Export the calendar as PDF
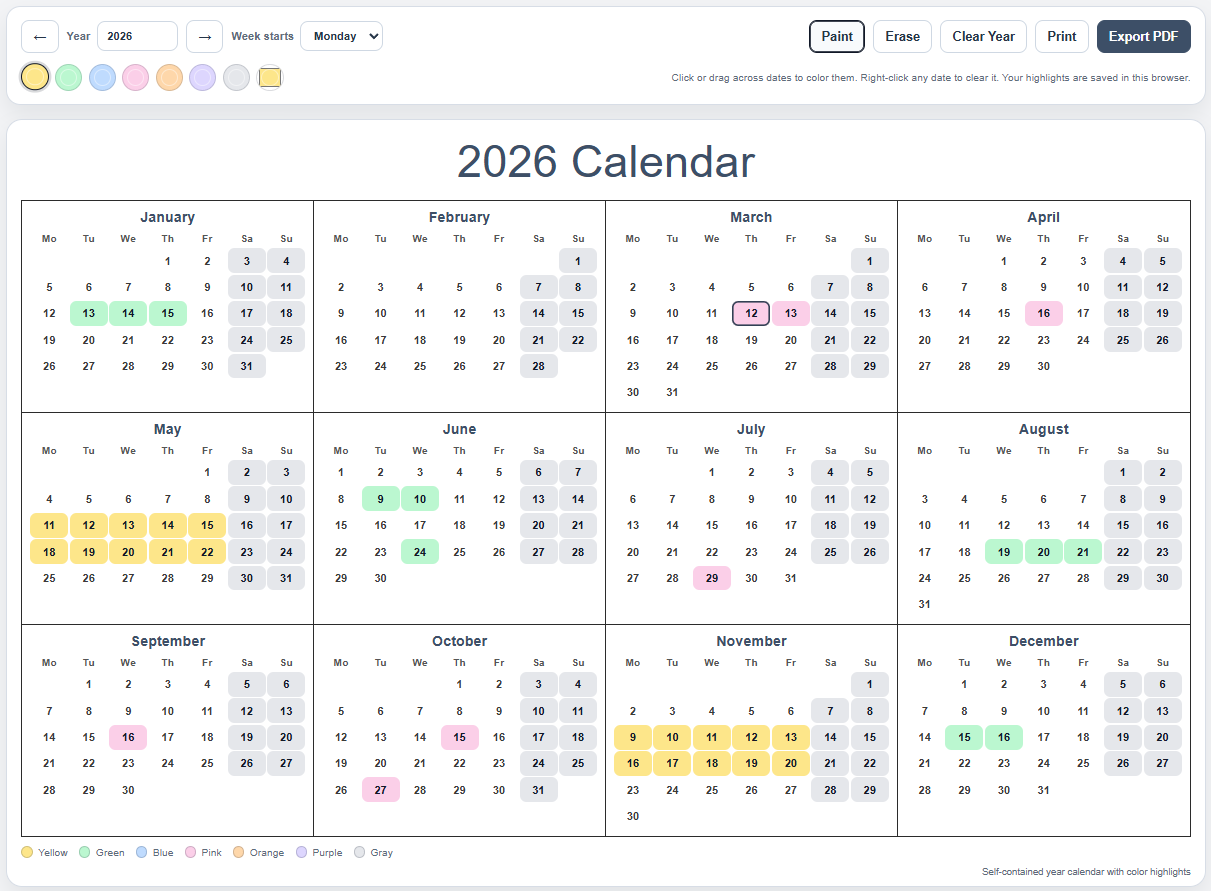The height and width of the screenshot is (891, 1211). click(x=1143, y=36)
